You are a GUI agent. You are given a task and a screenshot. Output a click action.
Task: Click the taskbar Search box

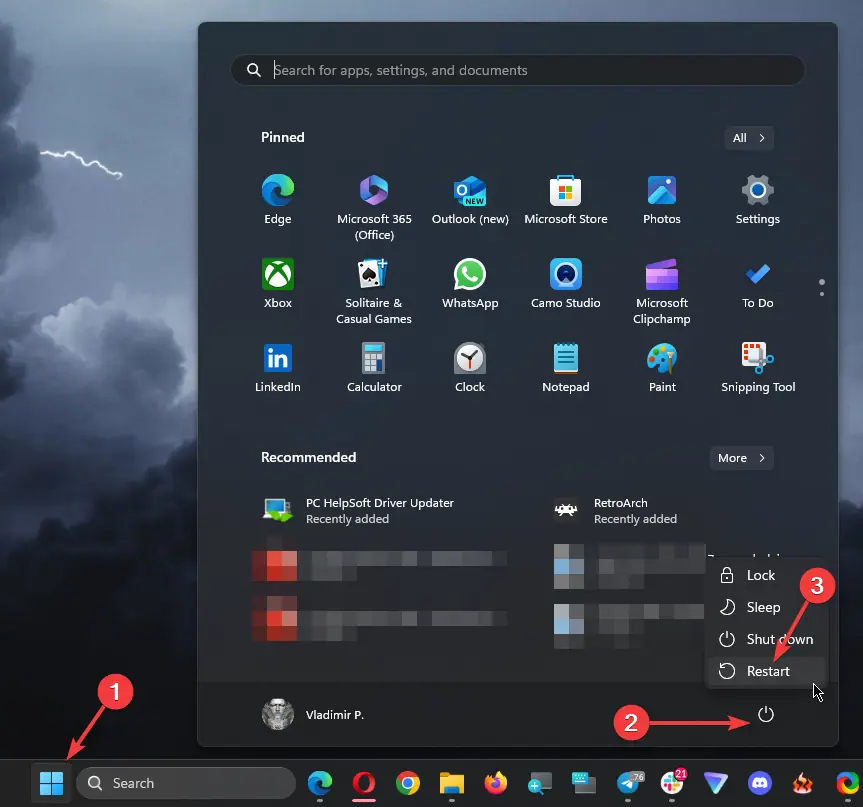(x=185, y=783)
